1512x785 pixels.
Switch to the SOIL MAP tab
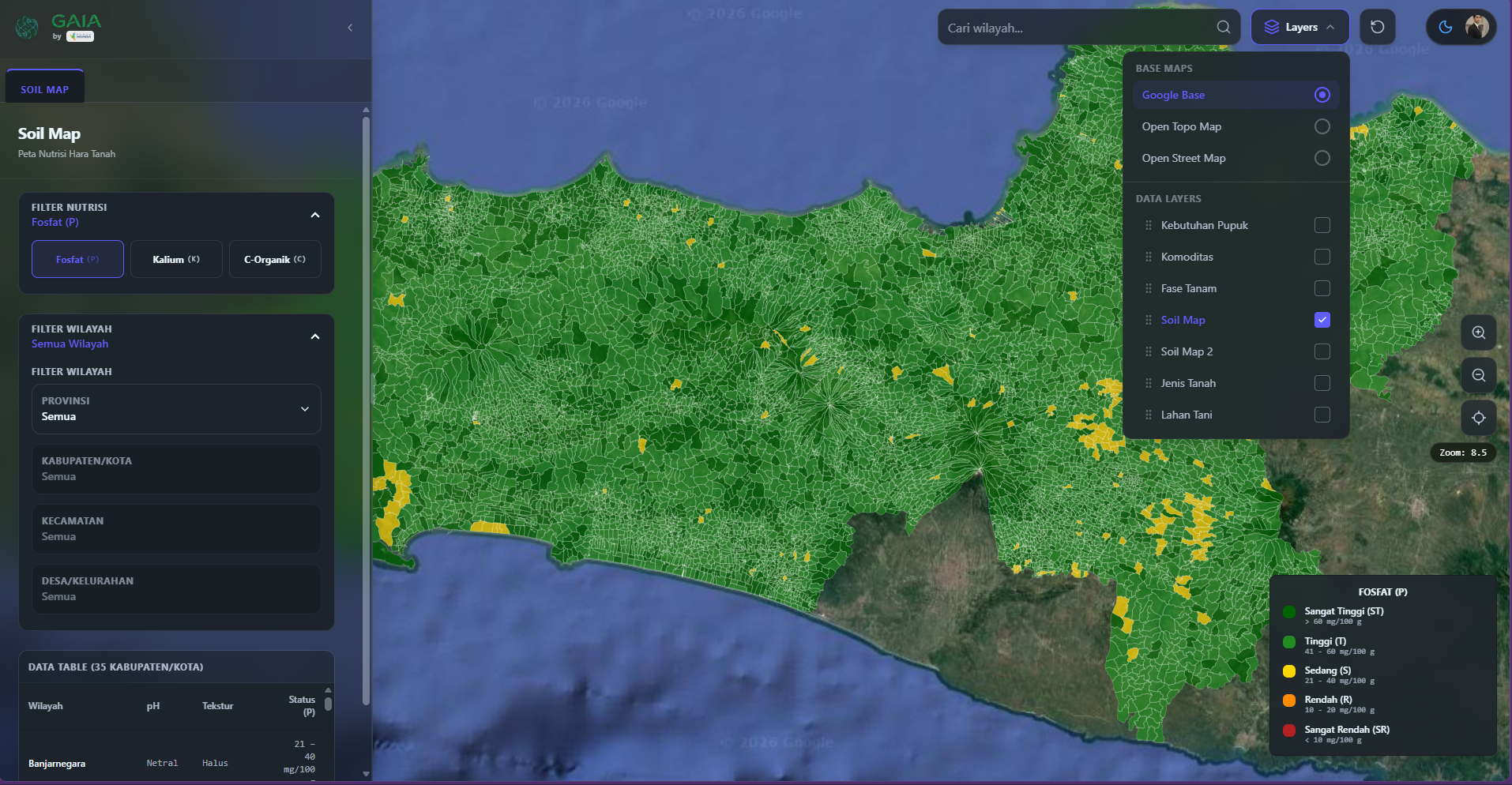point(45,89)
